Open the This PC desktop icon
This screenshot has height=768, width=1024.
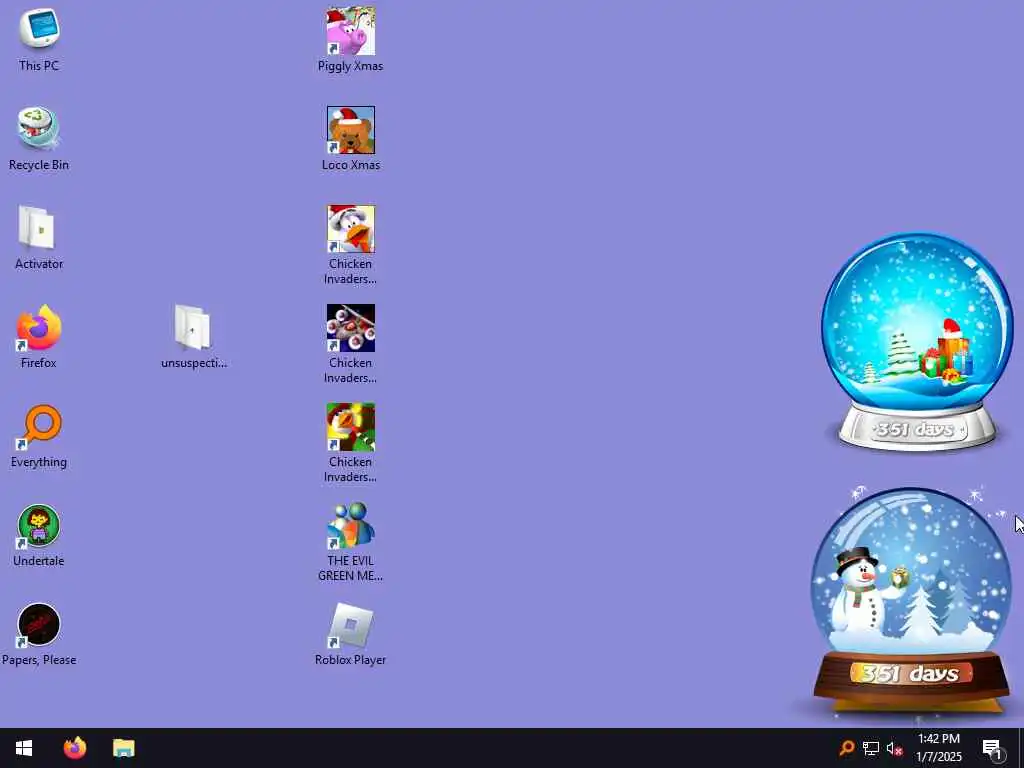tap(39, 39)
